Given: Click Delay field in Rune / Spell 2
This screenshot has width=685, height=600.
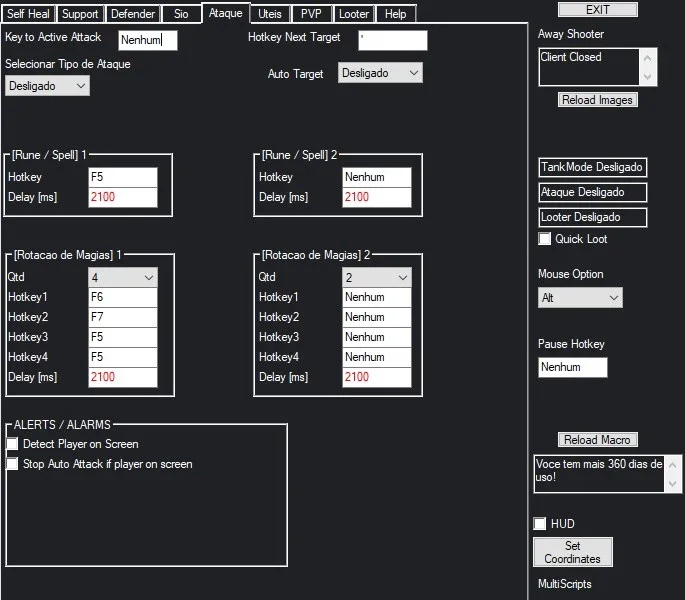Looking at the screenshot, I should pyautogui.click(x=377, y=197).
